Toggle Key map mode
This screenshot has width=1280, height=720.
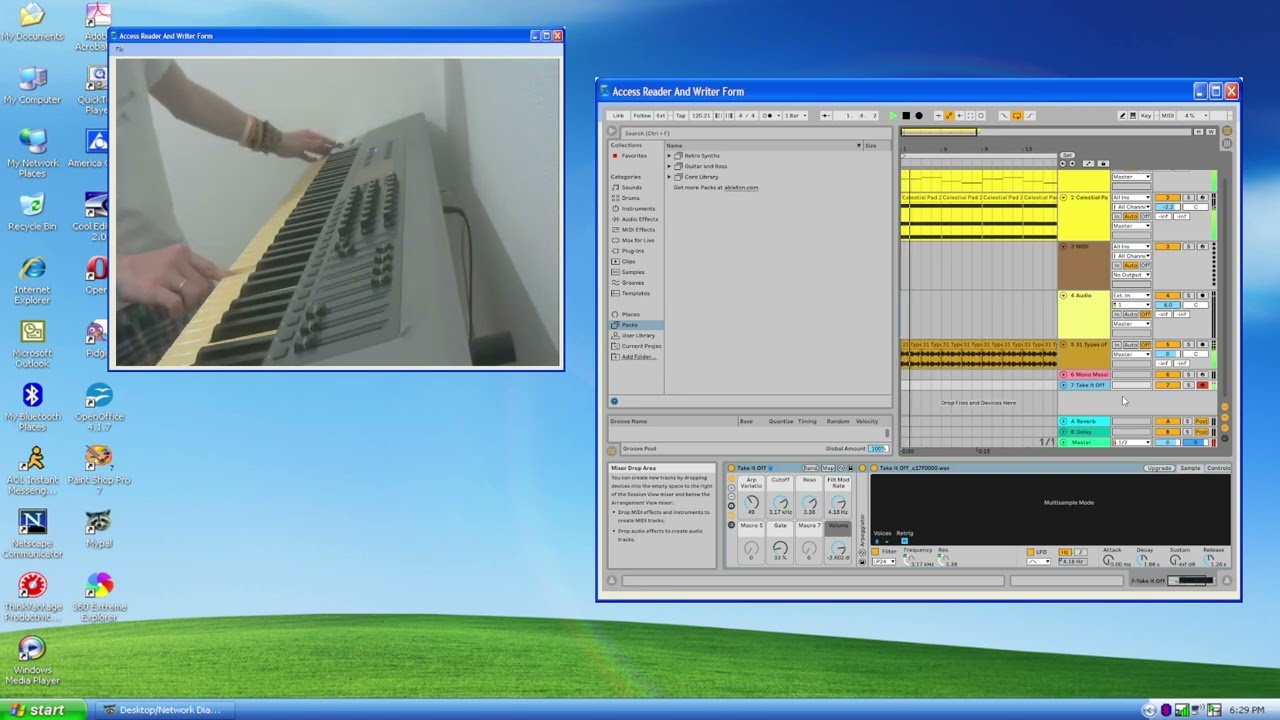click(1145, 115)
